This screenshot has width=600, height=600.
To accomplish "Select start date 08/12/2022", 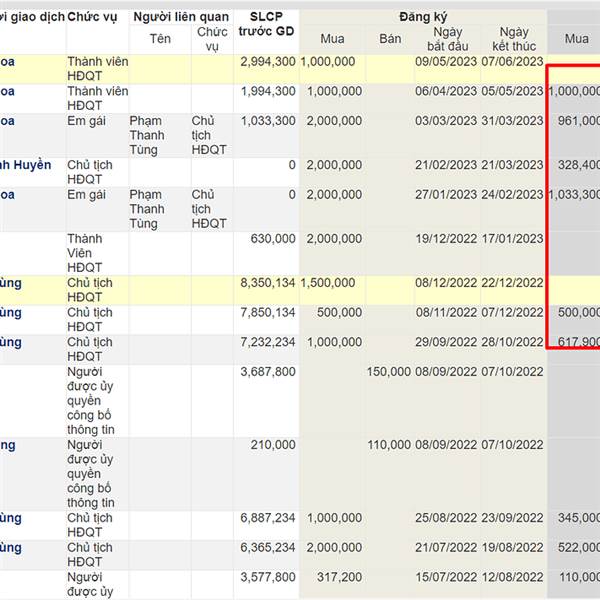I will pos(446,283).
